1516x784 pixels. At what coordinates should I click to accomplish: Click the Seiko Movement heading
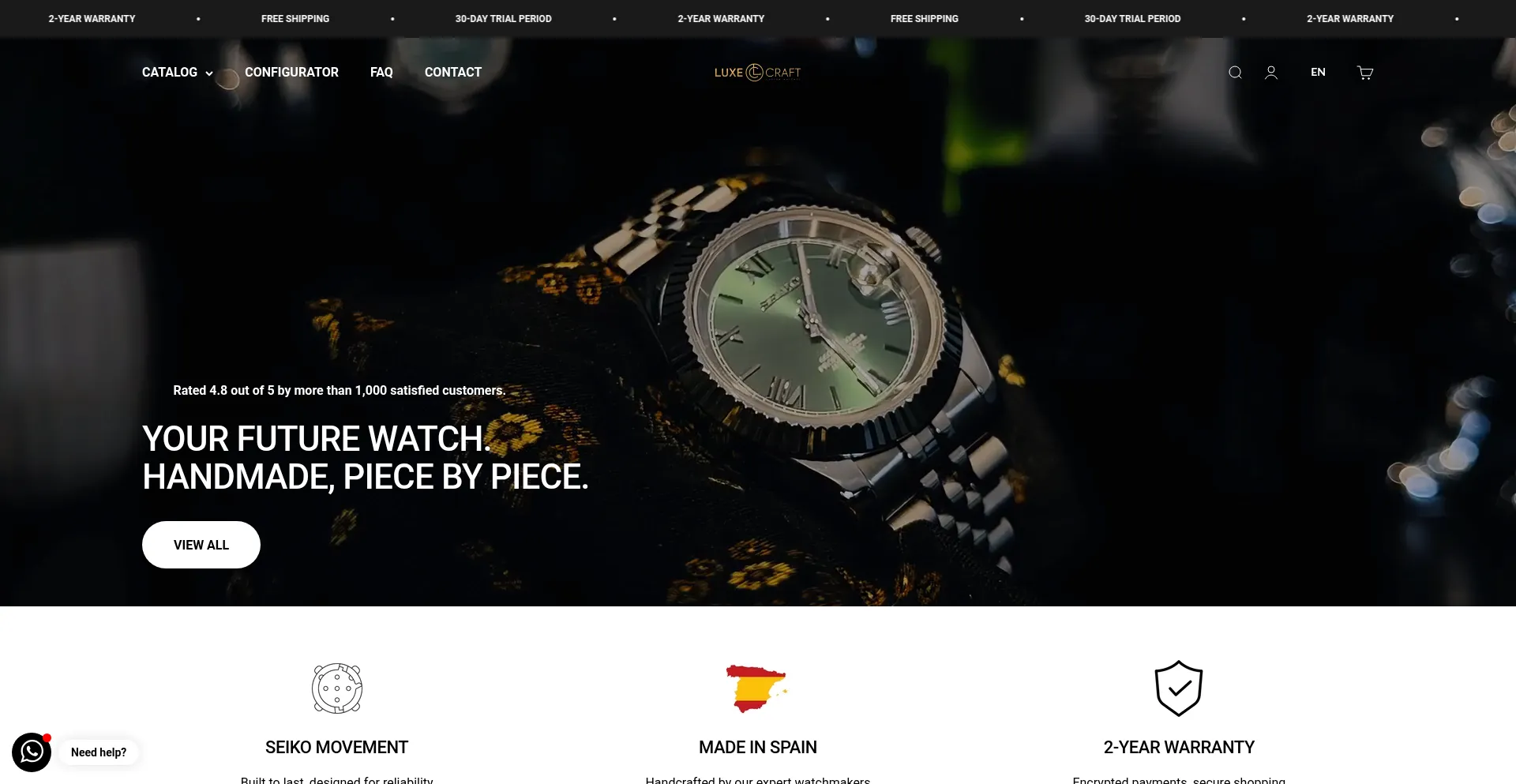tap(337, 747)
